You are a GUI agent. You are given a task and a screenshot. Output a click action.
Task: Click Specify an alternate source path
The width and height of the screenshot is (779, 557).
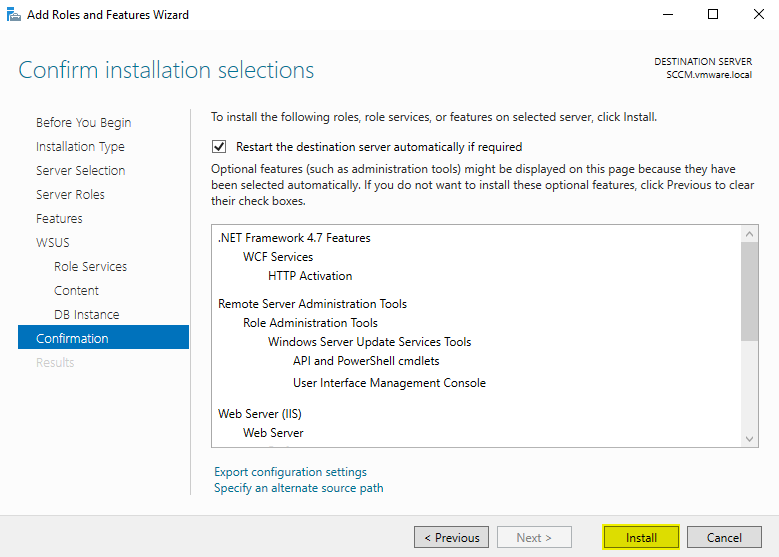(x=298, y=488)
